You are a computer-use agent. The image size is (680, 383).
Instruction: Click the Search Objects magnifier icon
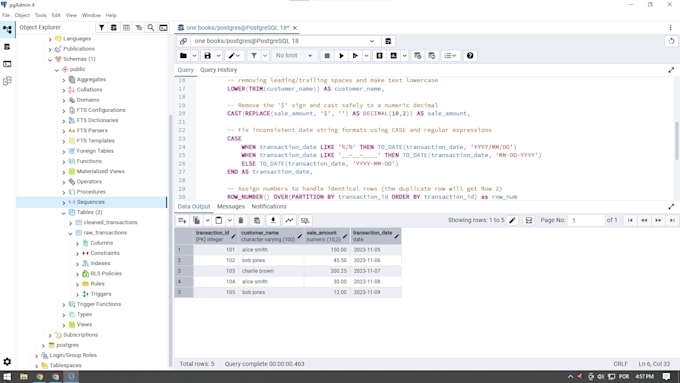pyautogui.click(x=150, y=27)
